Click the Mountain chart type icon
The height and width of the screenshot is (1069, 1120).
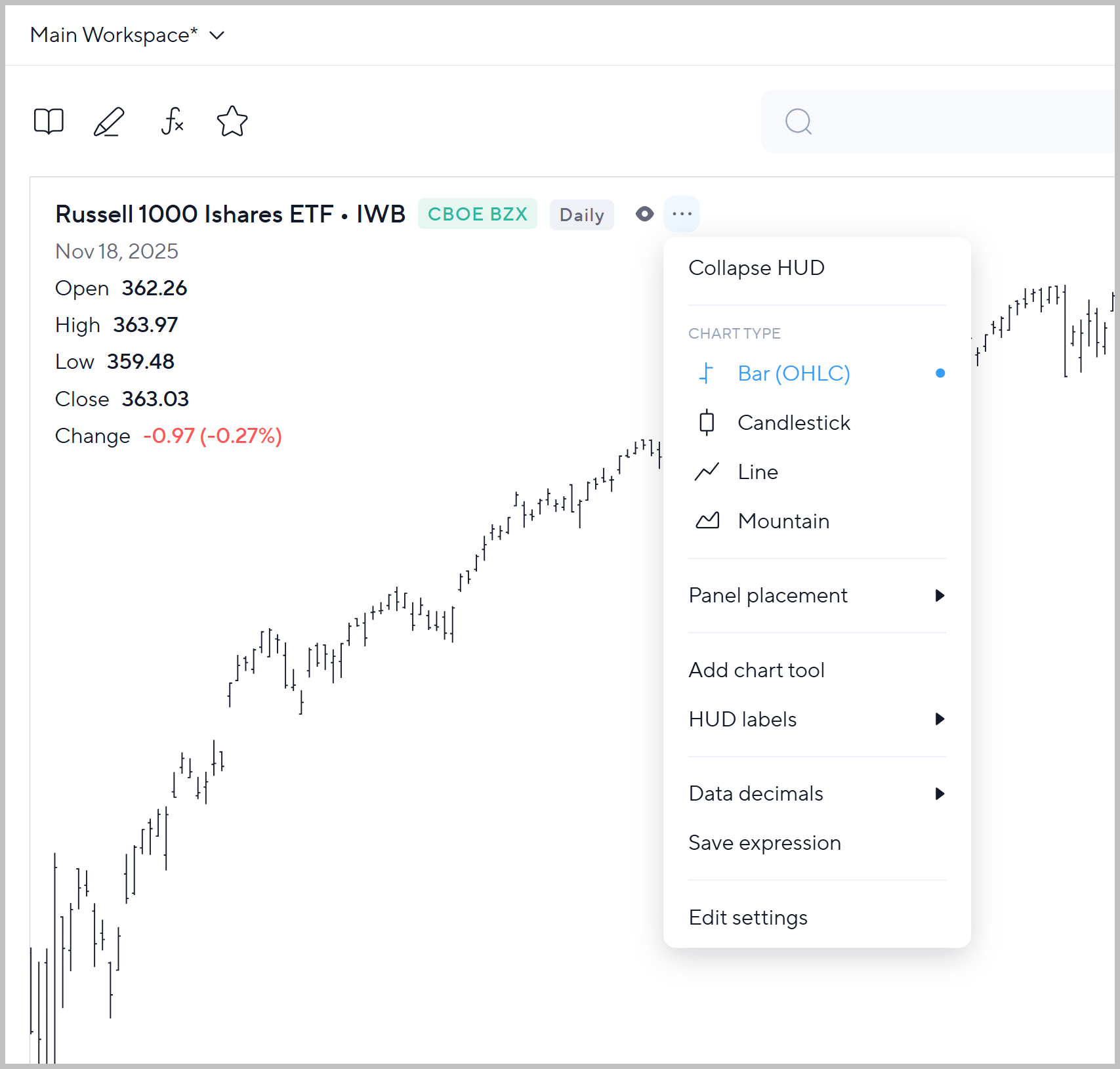(x=707, y=521)
